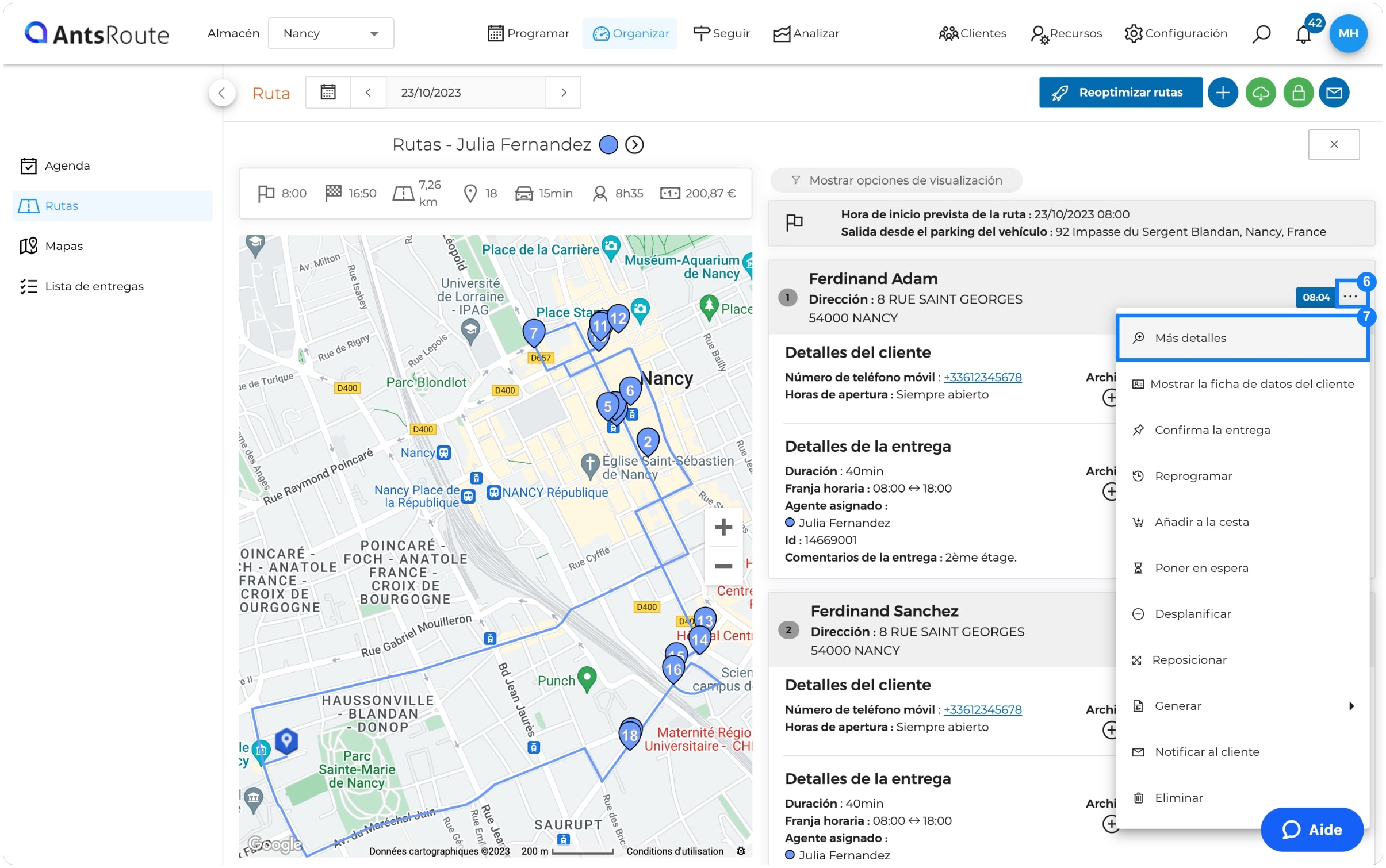The image size is (1386, 868).
Task: Open the Aide chat button
Action: point(1311,829)
